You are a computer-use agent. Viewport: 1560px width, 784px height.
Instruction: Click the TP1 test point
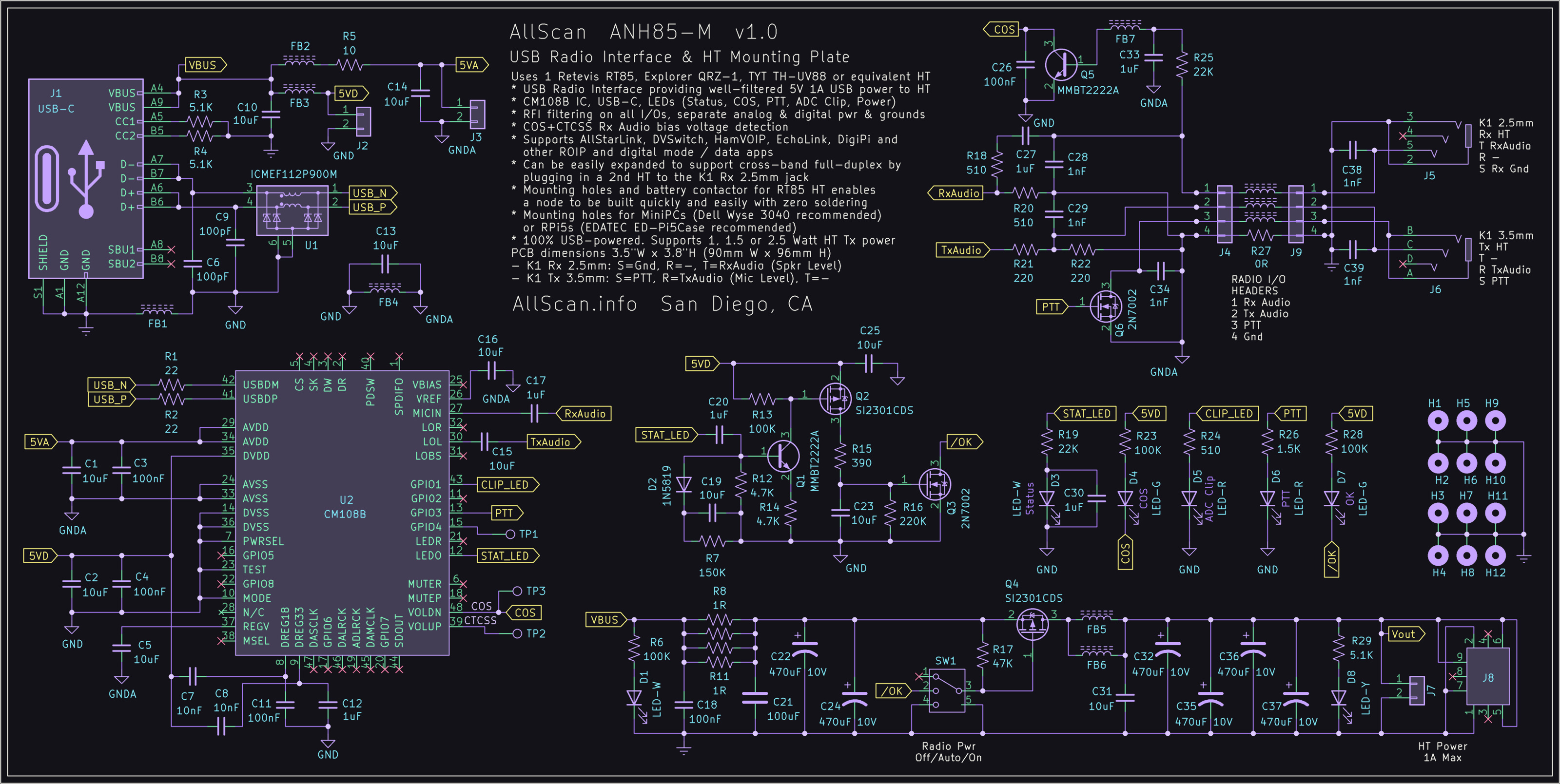pos(510,534)
